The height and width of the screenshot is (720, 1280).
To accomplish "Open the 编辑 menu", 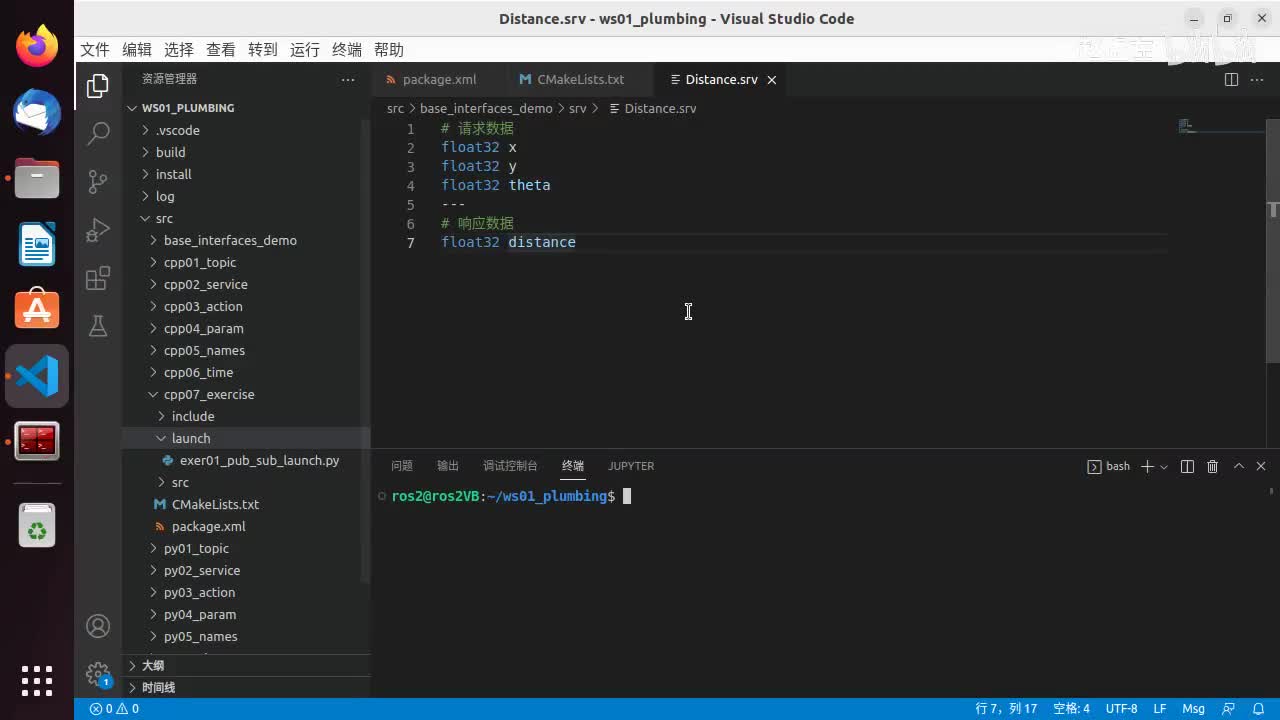I will tap(137, 50).
